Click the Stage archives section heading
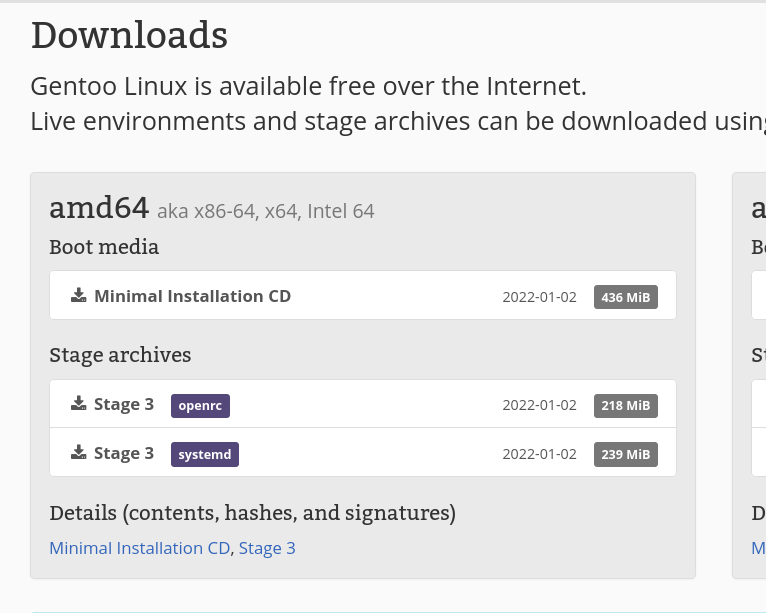The width and height of the screenshot is (766, 613). tap(120, 355)
